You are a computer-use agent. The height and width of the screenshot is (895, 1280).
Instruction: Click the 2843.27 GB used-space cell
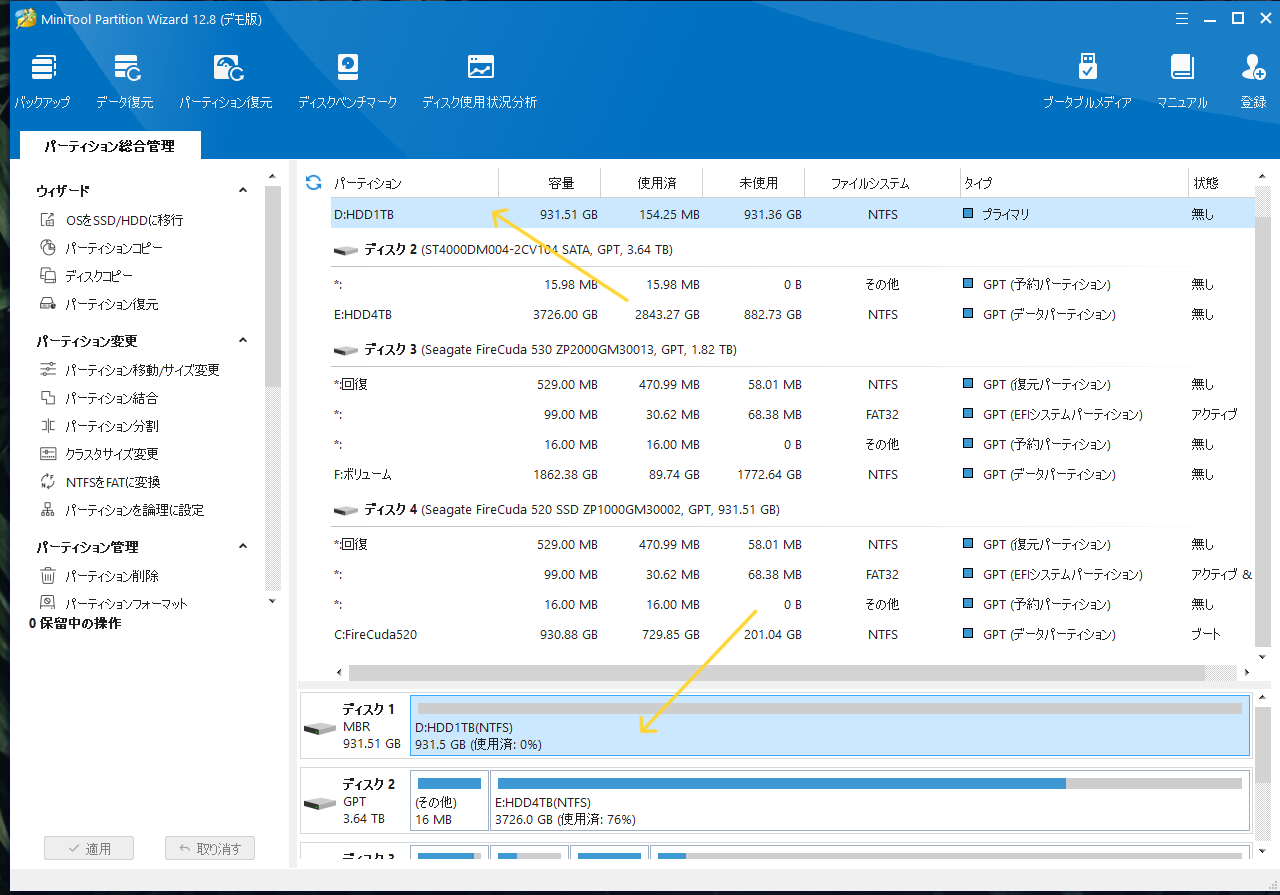667,314
